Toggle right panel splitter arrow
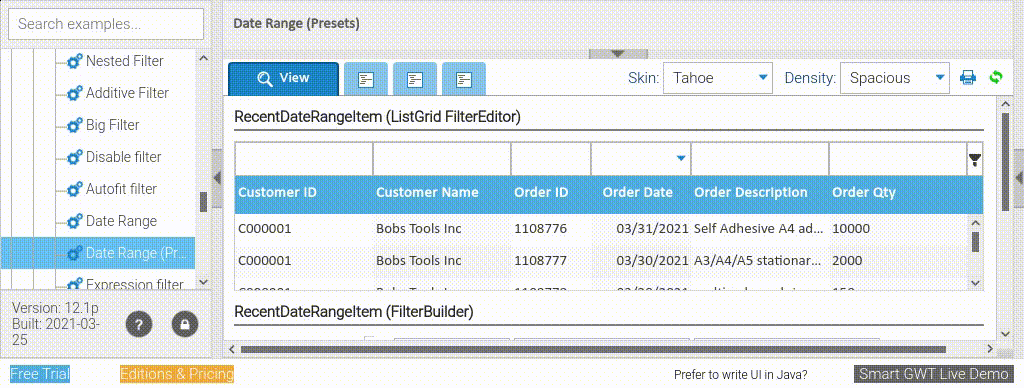The width and height of the screenshot is (1024, 388). tap(1019, 177)
